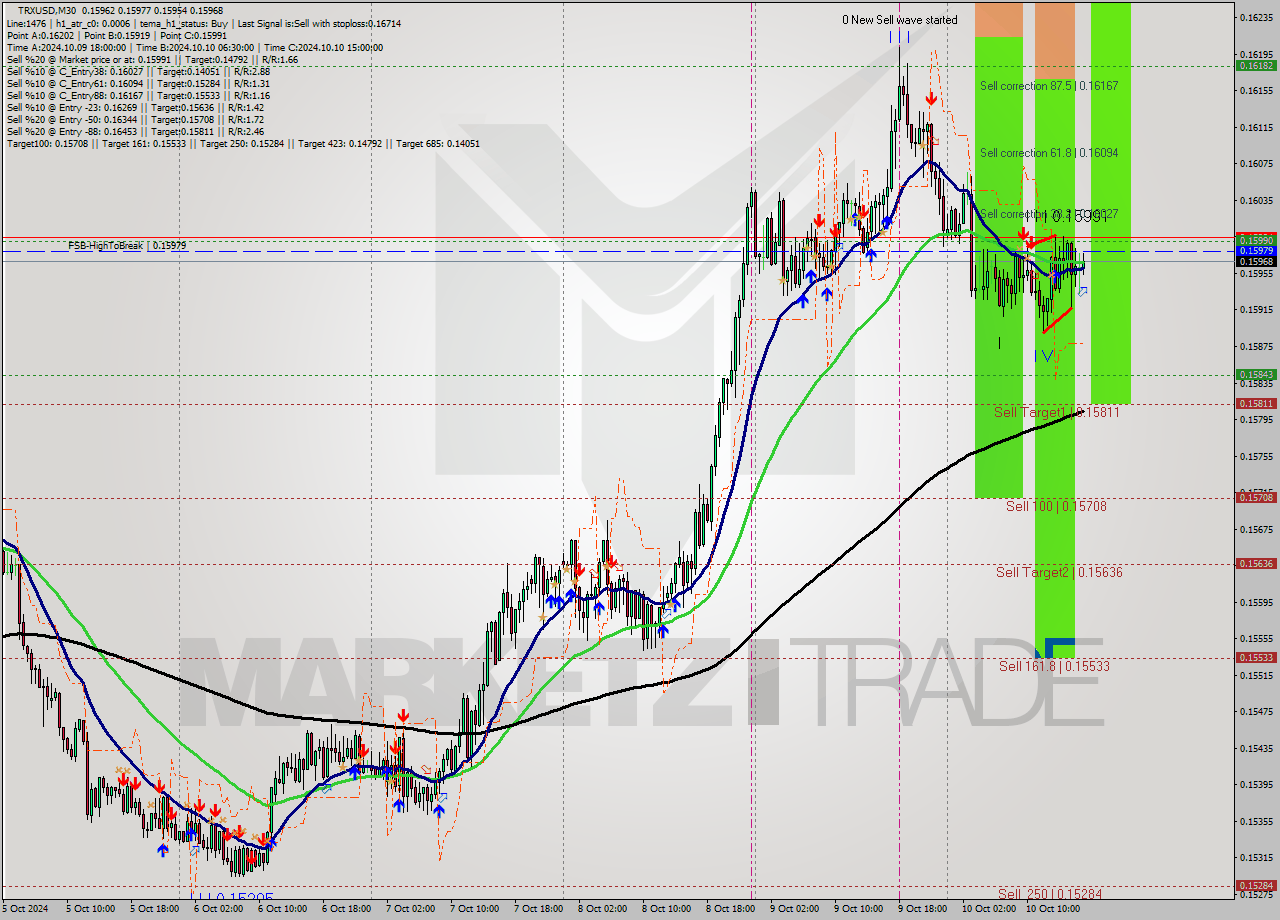The image size is (1280, 920).
Task: Click the 'Target100: 0.15708' targets summary line
Action: coord(243,143)
